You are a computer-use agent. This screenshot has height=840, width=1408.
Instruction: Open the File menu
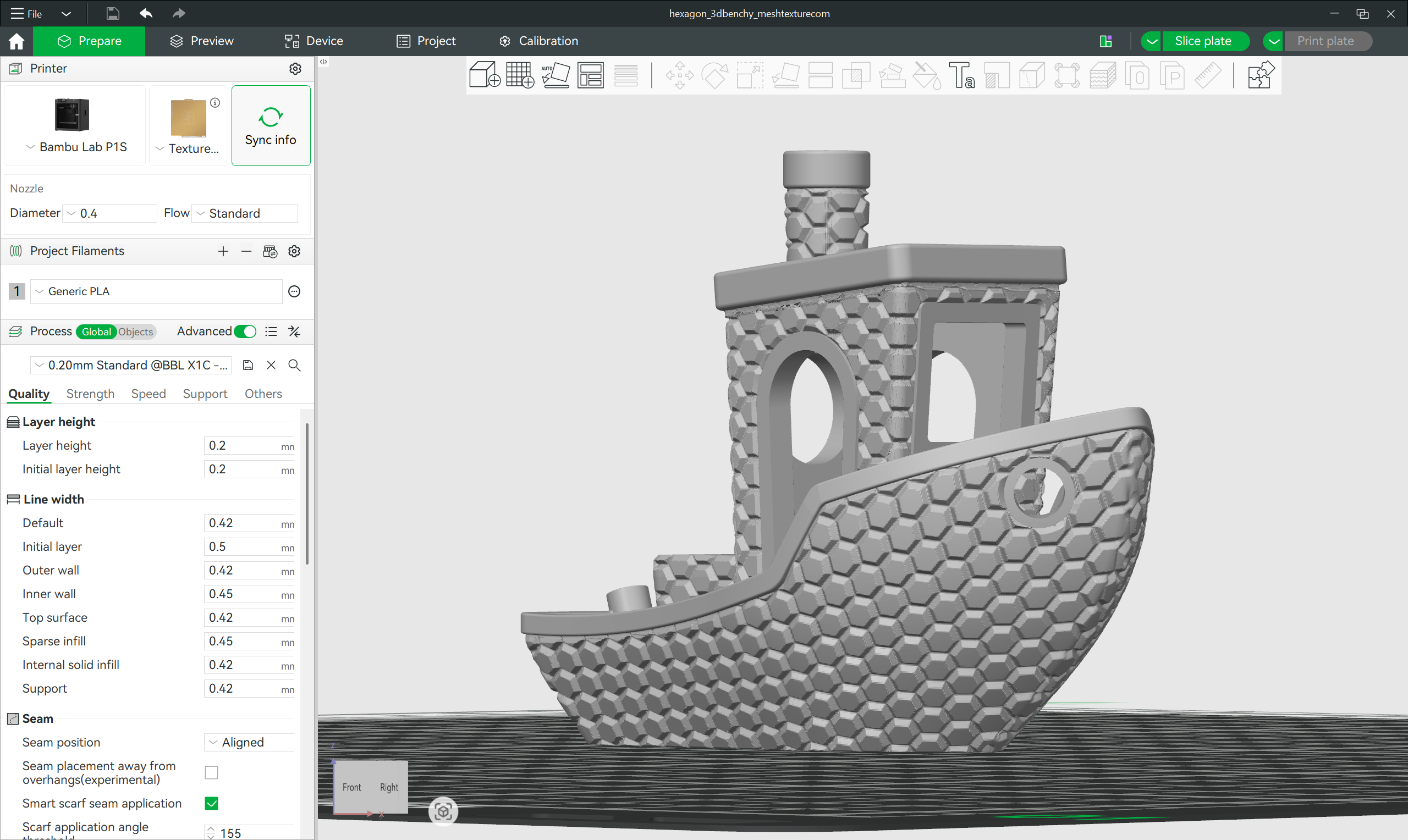pyautogui.click(x=26, y=13)
